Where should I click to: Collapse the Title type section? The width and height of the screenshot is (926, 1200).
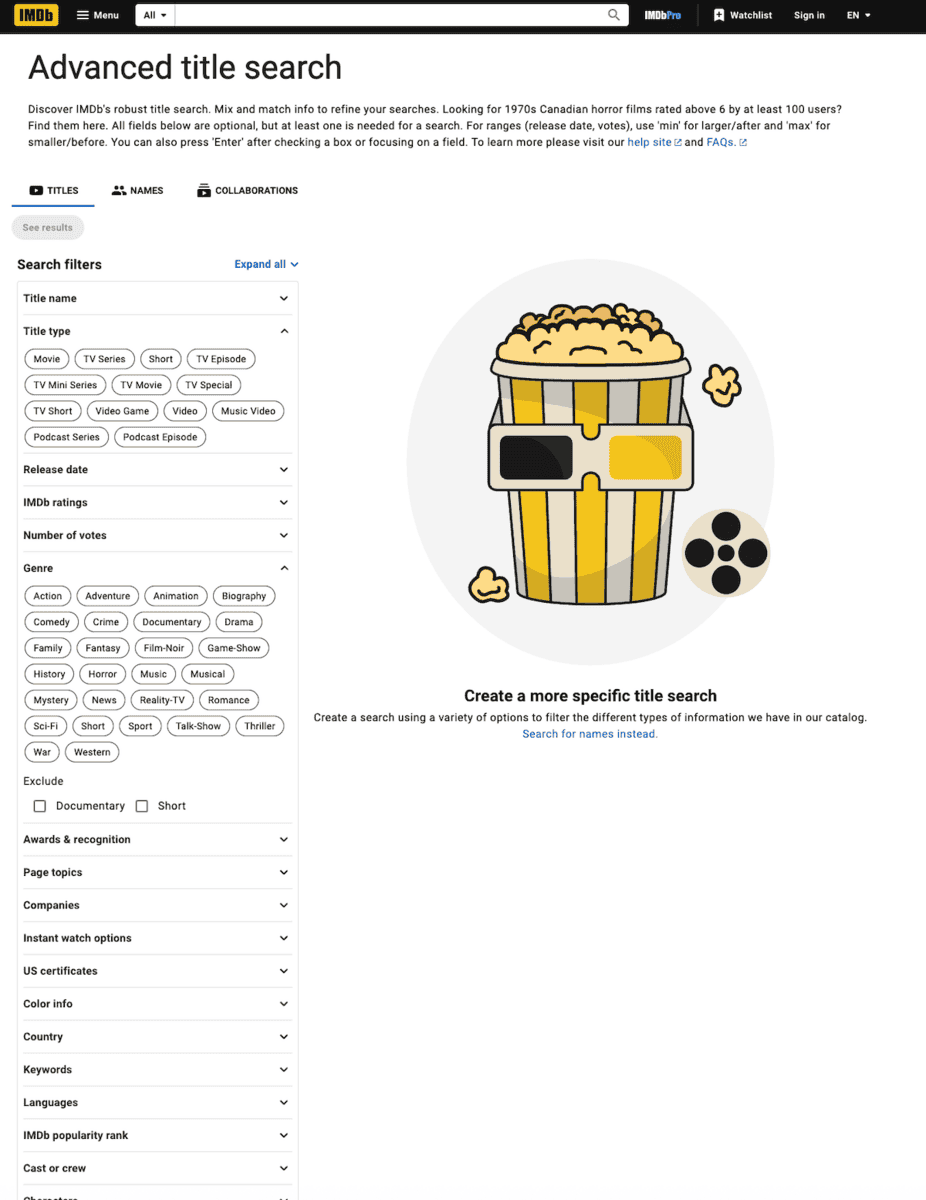pyautogui.click(x=284, y=331)
